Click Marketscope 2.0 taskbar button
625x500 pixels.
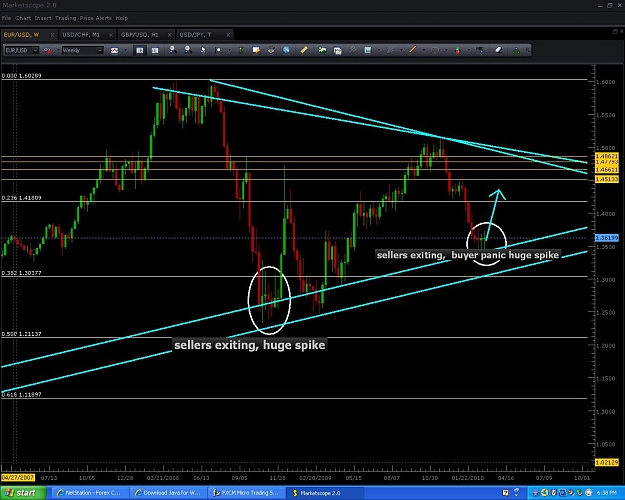click(325, 493)
